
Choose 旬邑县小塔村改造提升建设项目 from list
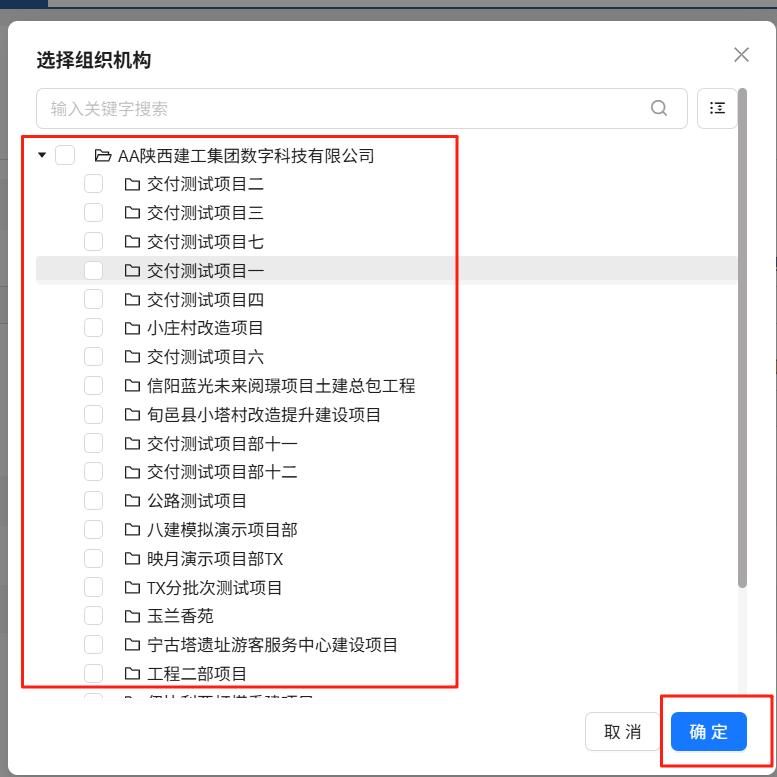click(x=263, y=414)
